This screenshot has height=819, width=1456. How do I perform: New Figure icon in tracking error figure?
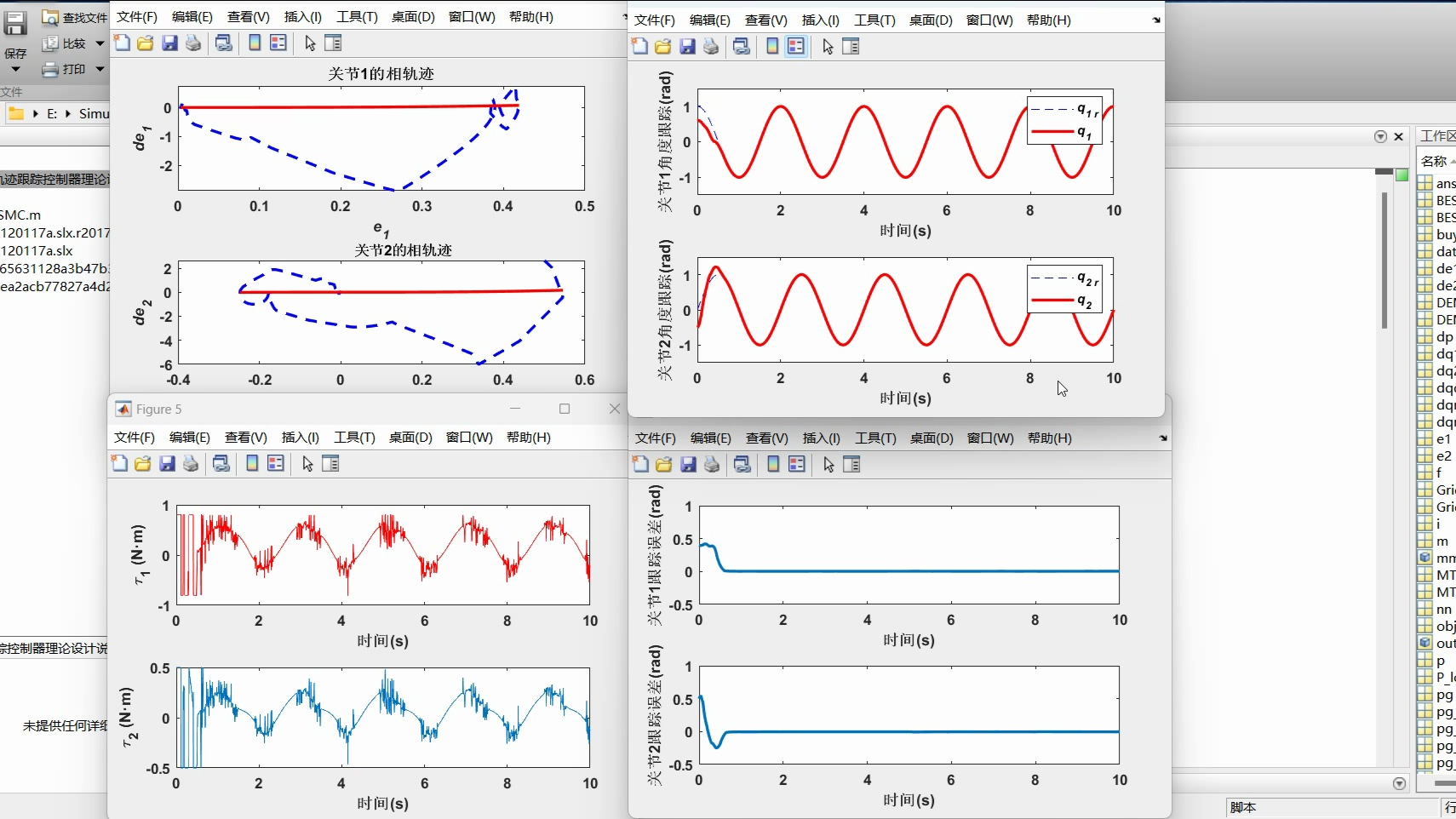click(640, 464)
